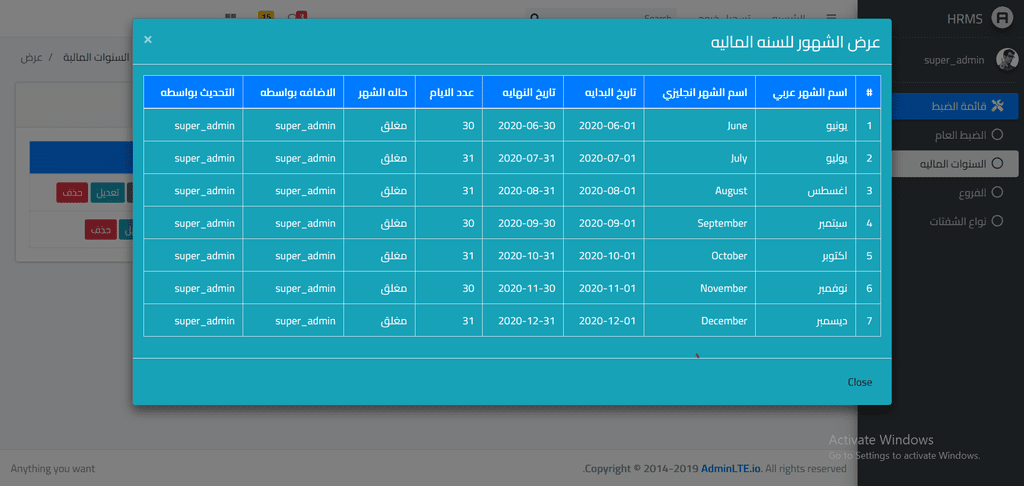Click اغسطس Arabic month cell
This screenshot has height=486, width=1024.
[805, 191]
